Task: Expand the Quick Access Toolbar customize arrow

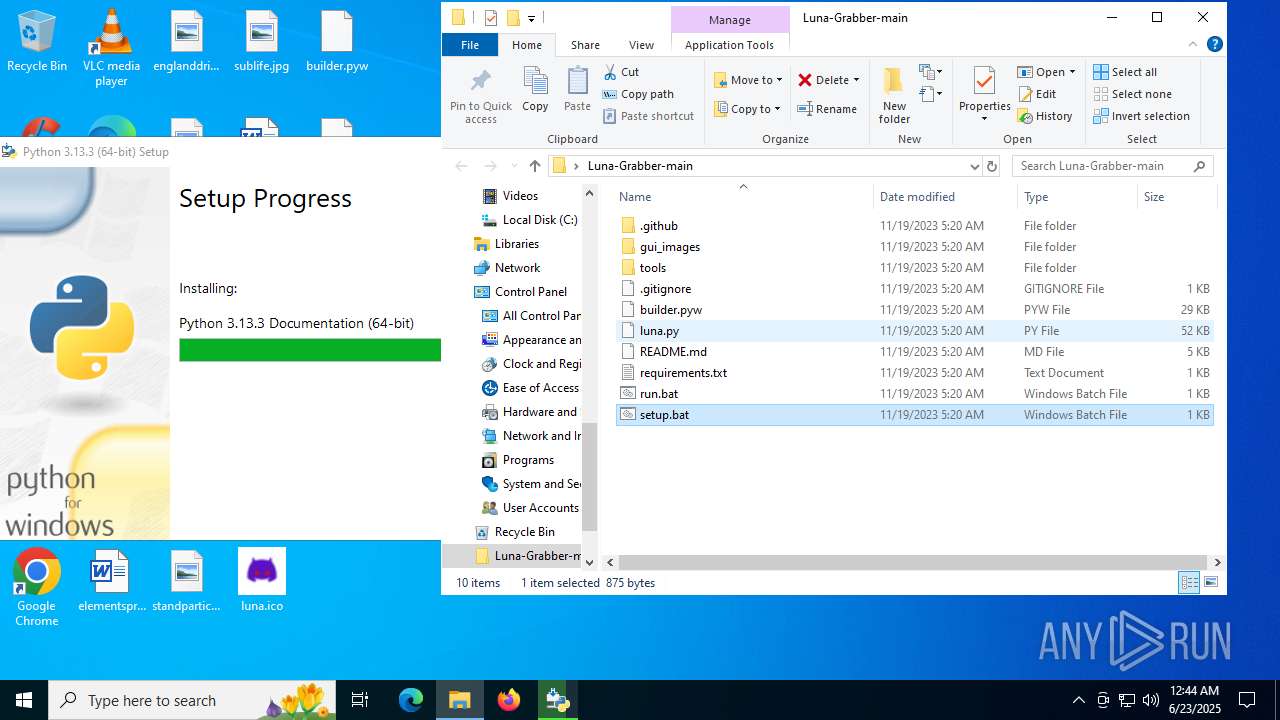Action: click(532, 18)
